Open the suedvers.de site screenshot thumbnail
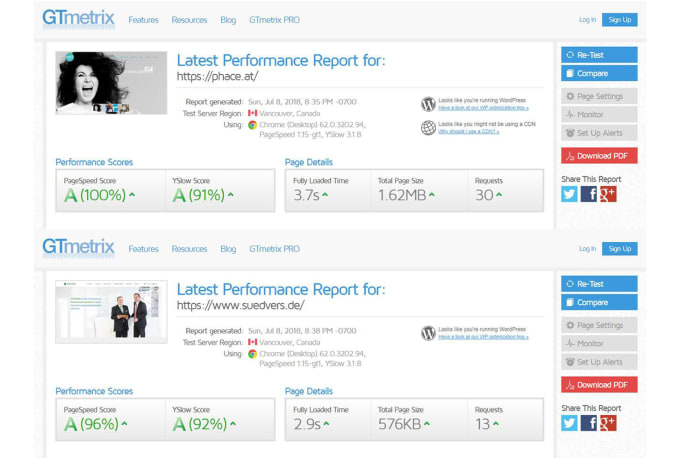 (111, 312)
